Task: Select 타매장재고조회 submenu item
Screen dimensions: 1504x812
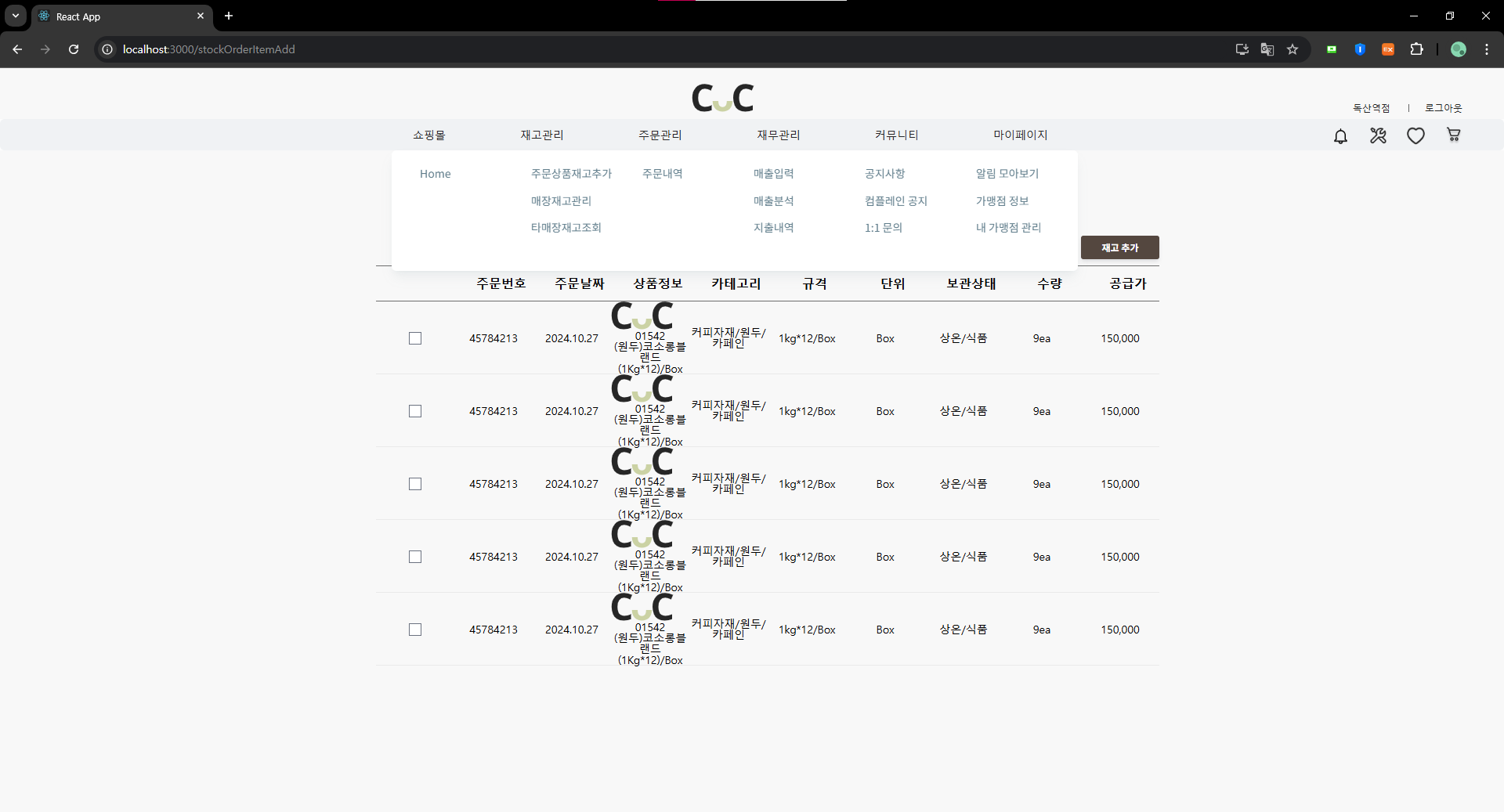Action: pyautogui.click(x=566, y=228)
